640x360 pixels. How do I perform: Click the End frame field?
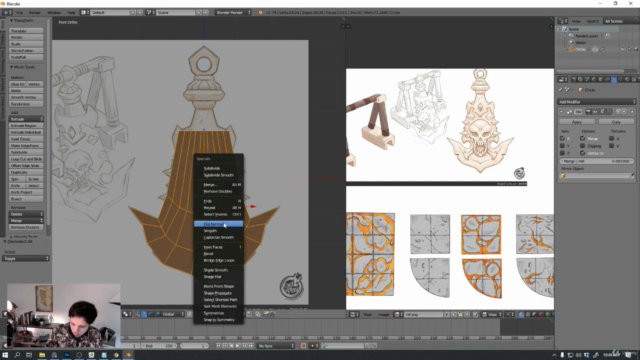point(160,346)
